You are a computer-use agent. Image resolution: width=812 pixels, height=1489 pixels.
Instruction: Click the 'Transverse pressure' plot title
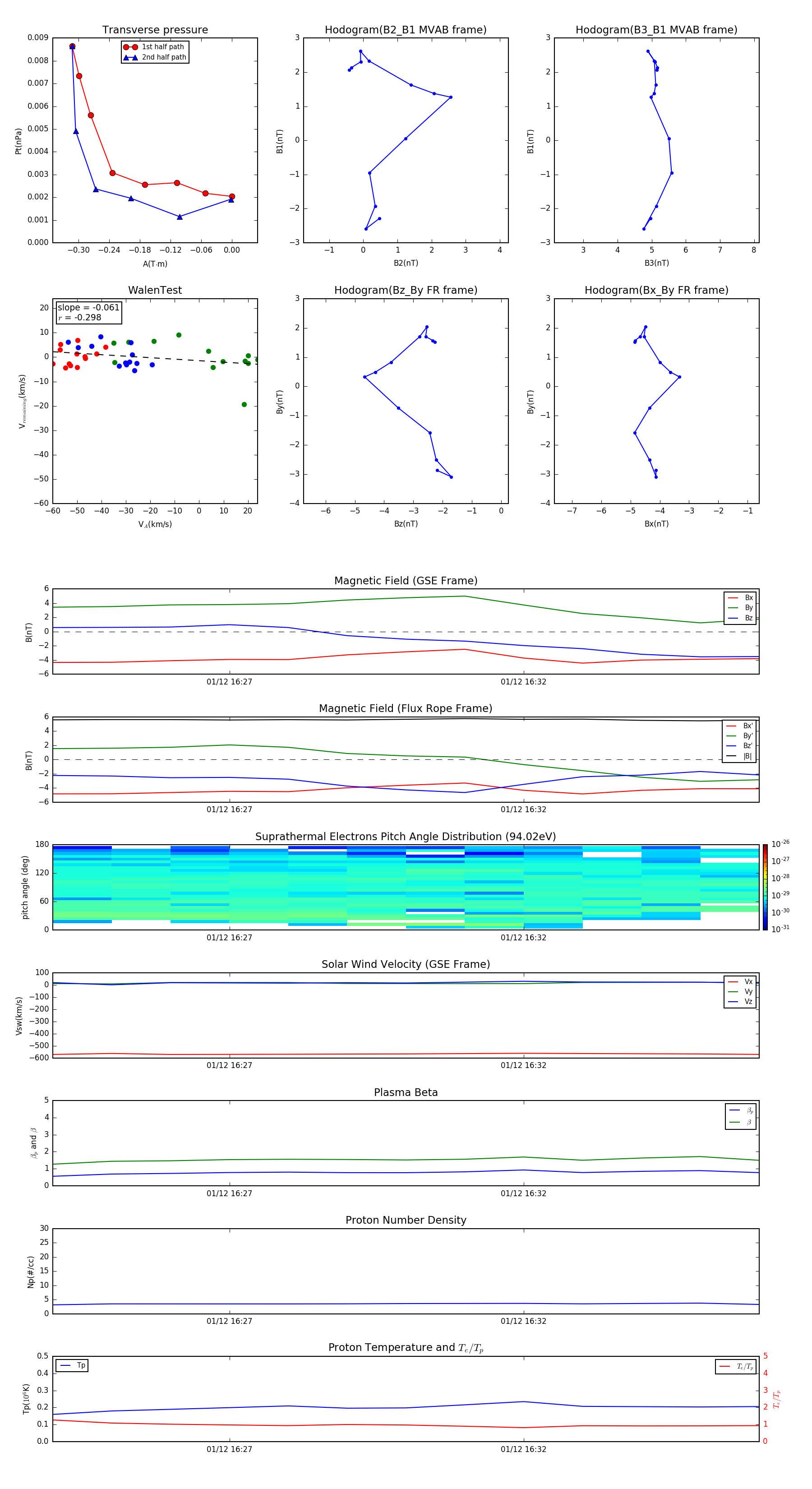(x=155, y=30)
